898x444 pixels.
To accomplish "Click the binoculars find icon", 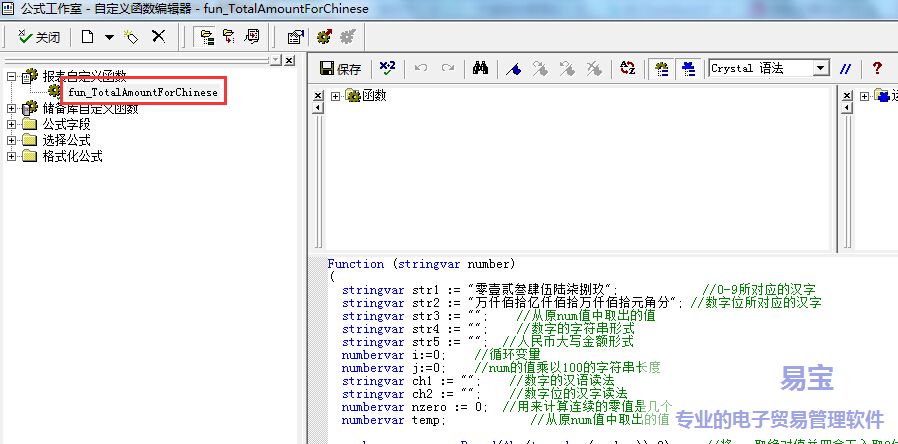I will click(x=480, y=69).
